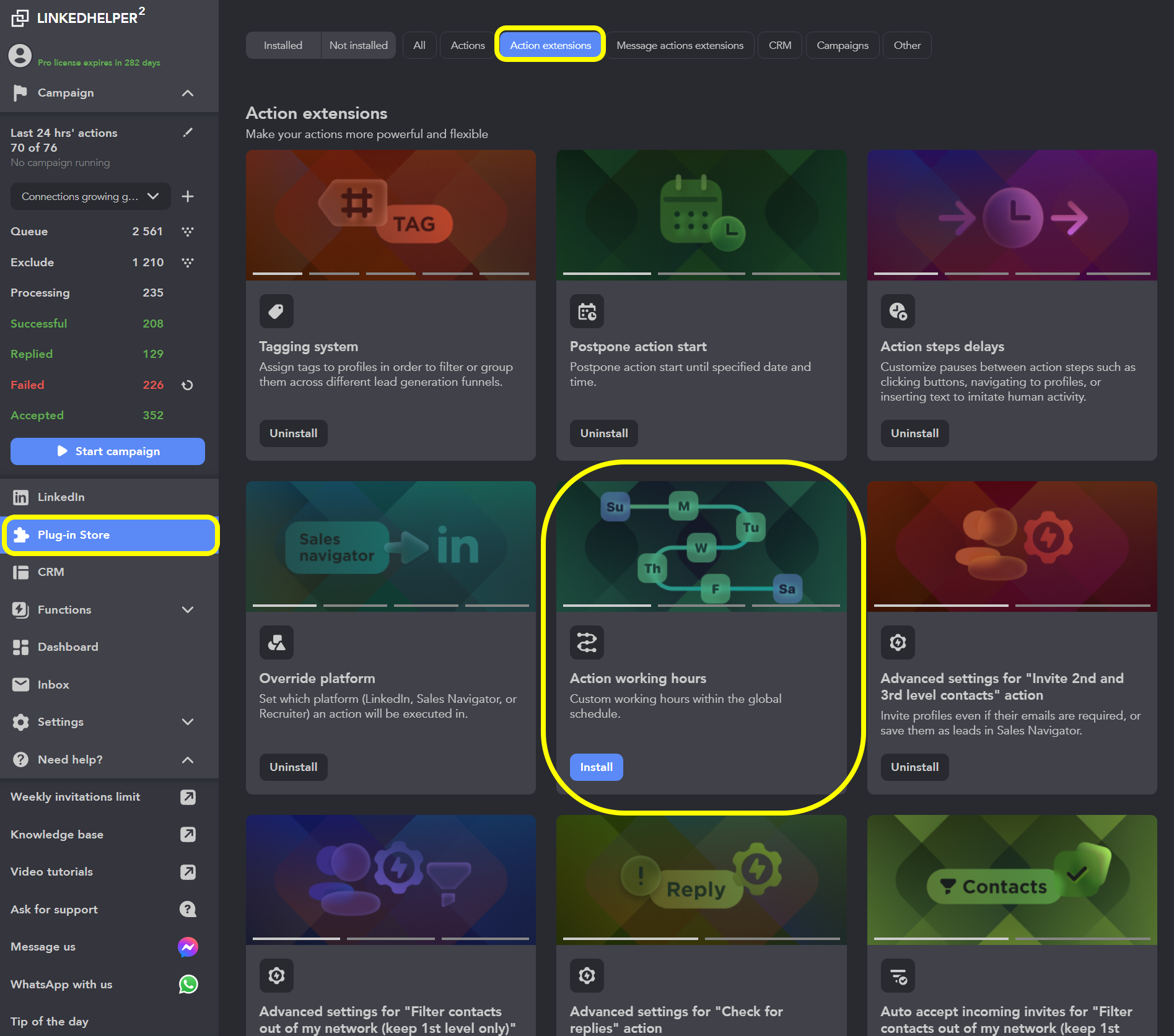The width and height of the screenshot is (1174, 1036).
Task: Uninstall the Postpone action start plugin
Action: click(604, 433)
